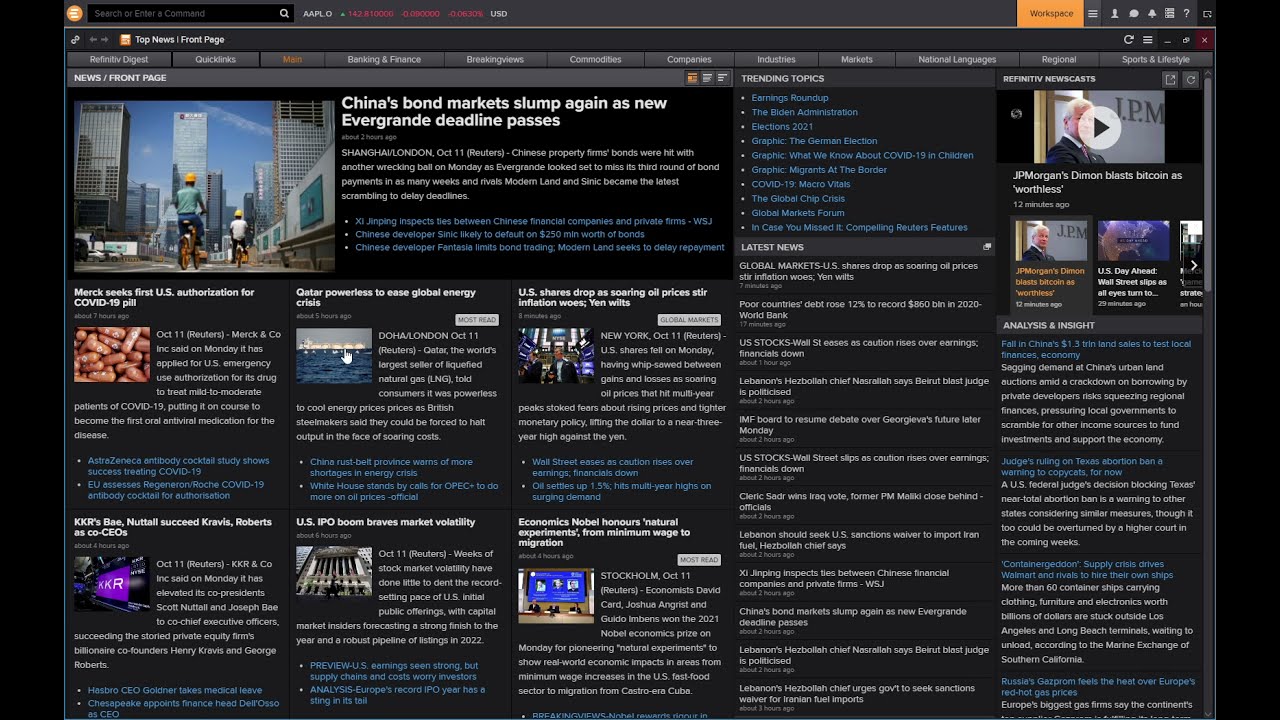Open IMF board to resume debate latest news
The image size is (1280, 720).
pyautogui.click(x=861, y=425)
